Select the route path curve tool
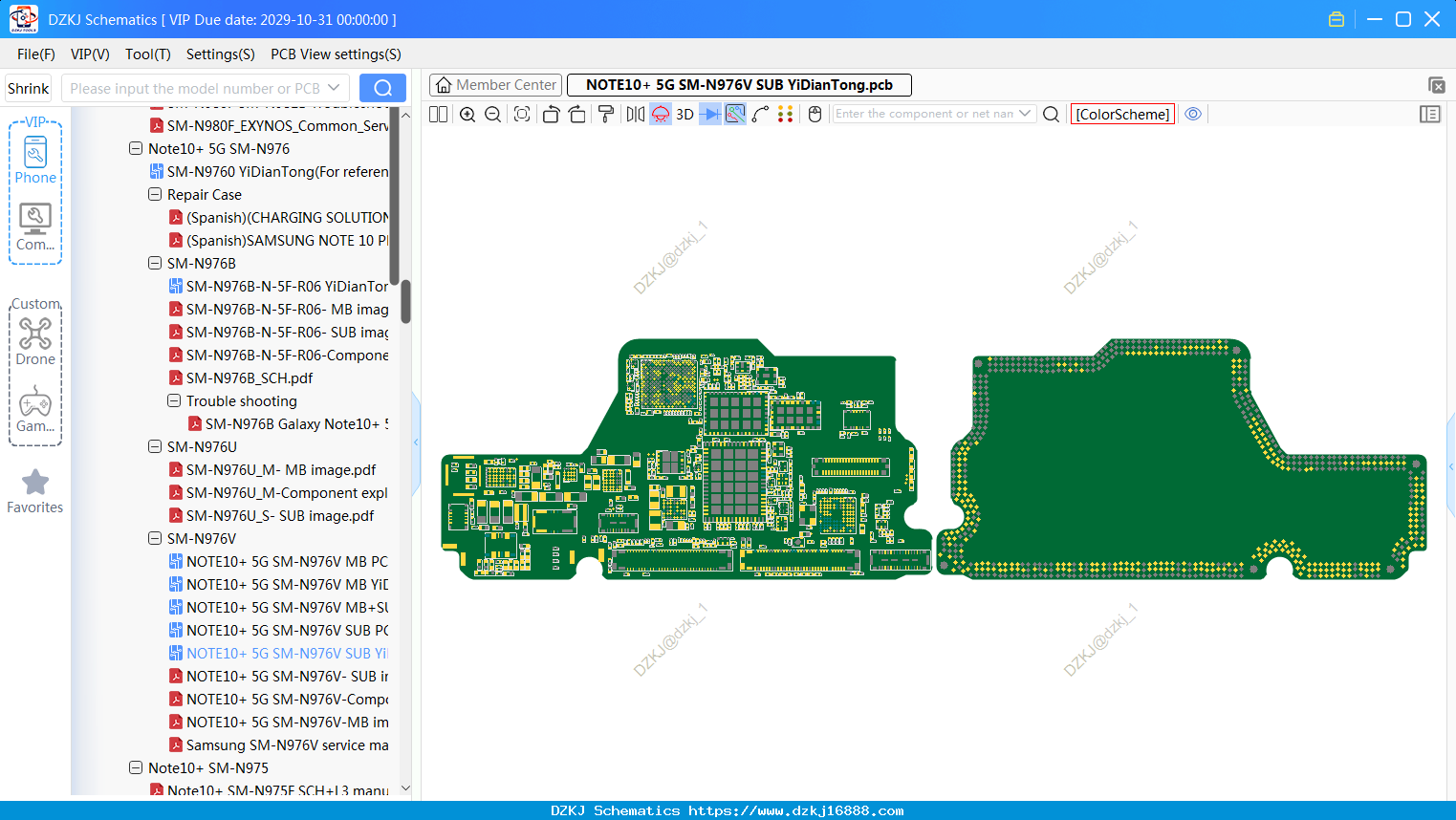Viewport: 1456px width, 820px height. 760,114
